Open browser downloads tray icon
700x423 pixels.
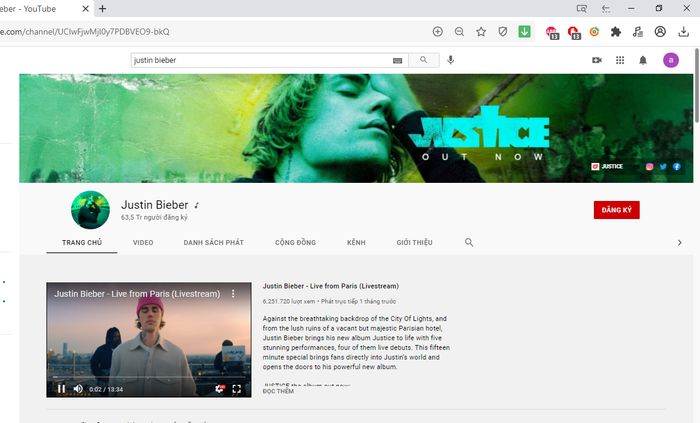point(683,32)
